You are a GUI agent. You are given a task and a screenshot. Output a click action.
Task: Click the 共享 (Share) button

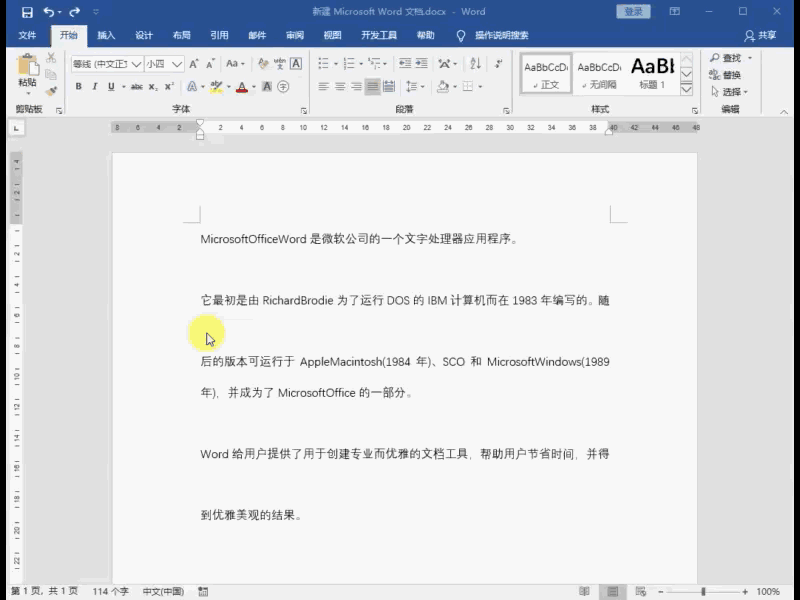coord(760,35)
